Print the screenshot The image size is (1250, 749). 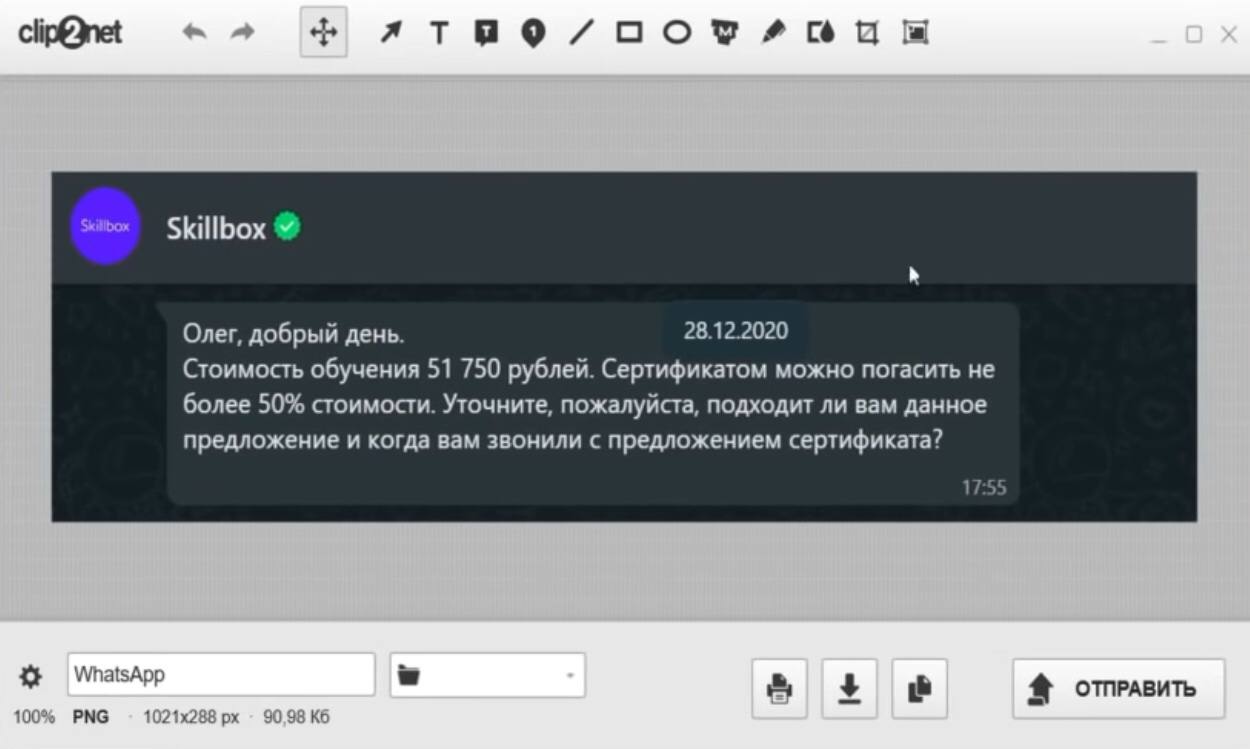[779, 689]
